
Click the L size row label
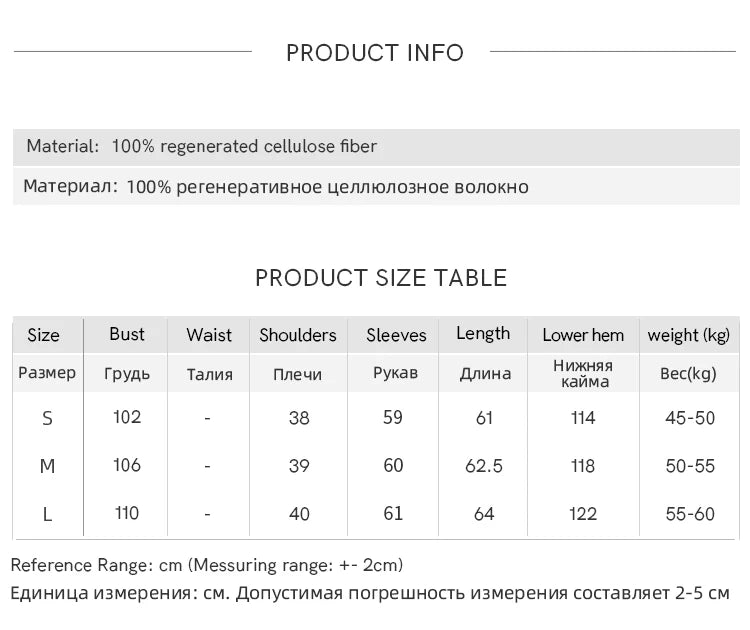pyautogui.click(x=47, y=514)
